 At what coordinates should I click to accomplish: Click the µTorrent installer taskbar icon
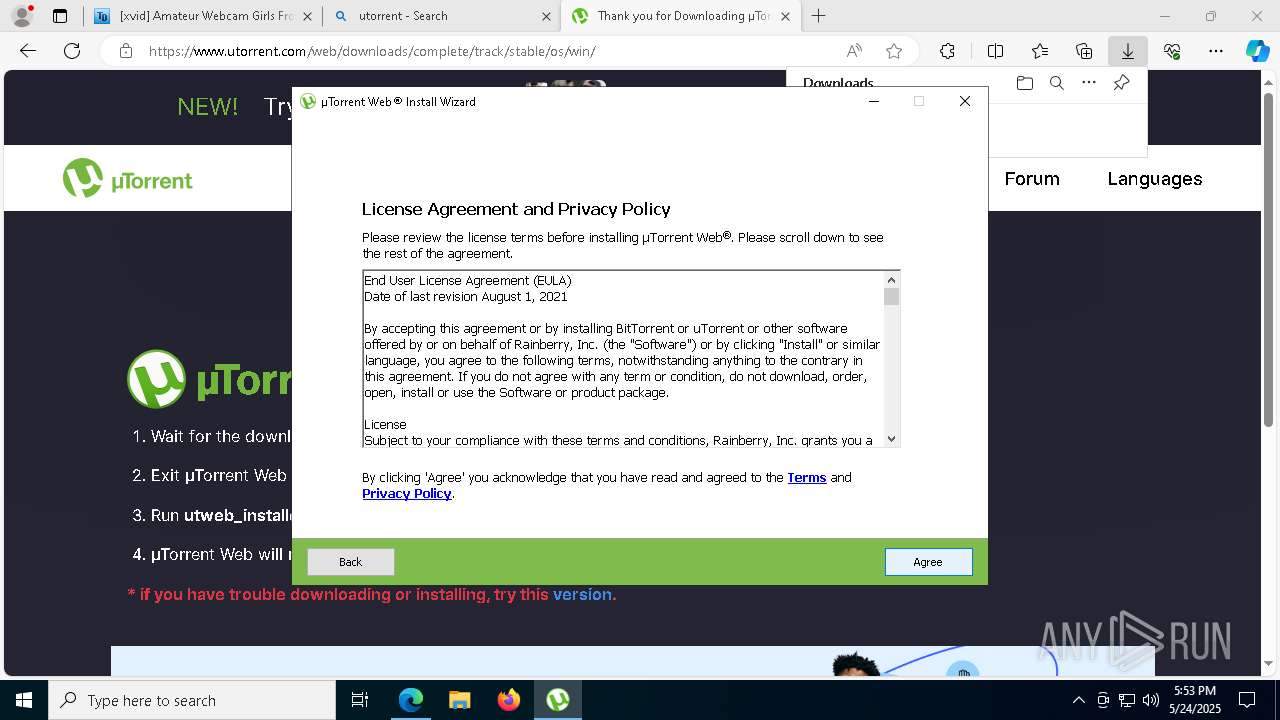[x=558, y=700]
